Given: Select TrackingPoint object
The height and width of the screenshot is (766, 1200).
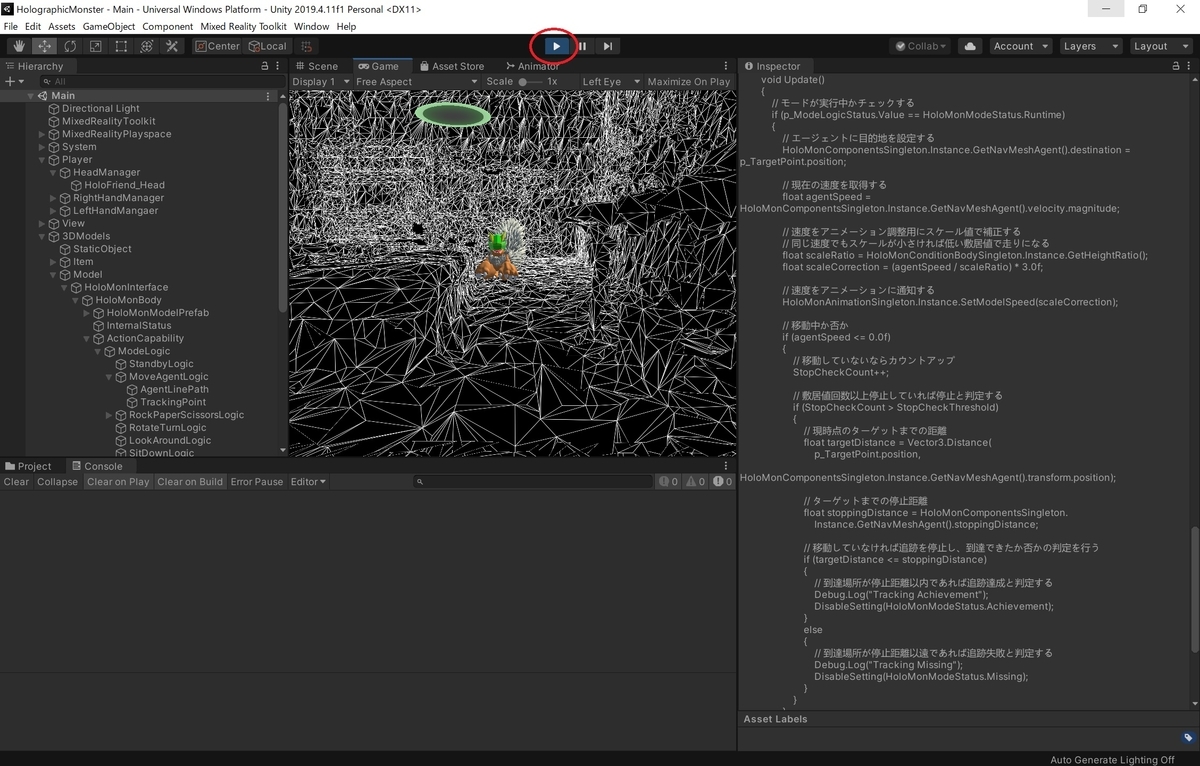Looking at the screenshot, I should point(173,402).
